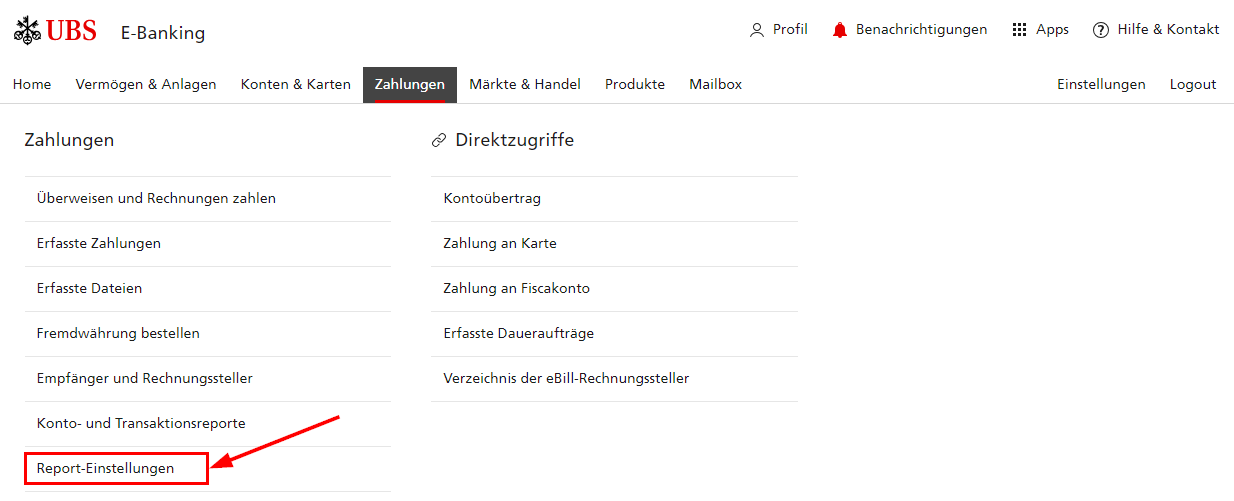Open Einstellungen in the top navigation
Viewport: 1234px width, 501px height.
point(1101,85)
